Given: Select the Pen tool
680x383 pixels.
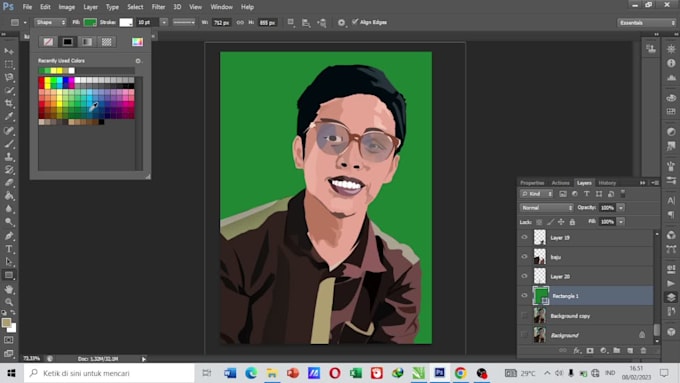Looking at the screenshot, I should point(9,236).
